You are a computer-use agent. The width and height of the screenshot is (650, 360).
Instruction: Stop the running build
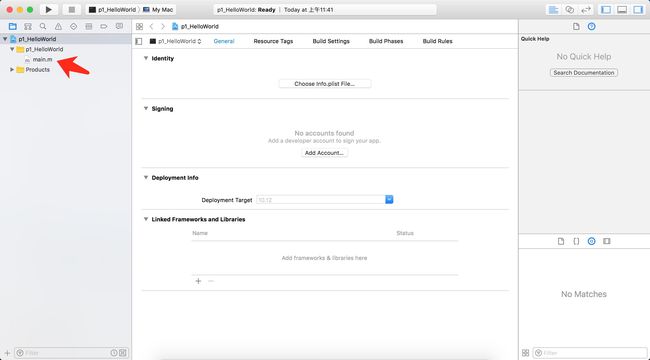(x=72, y=10)
